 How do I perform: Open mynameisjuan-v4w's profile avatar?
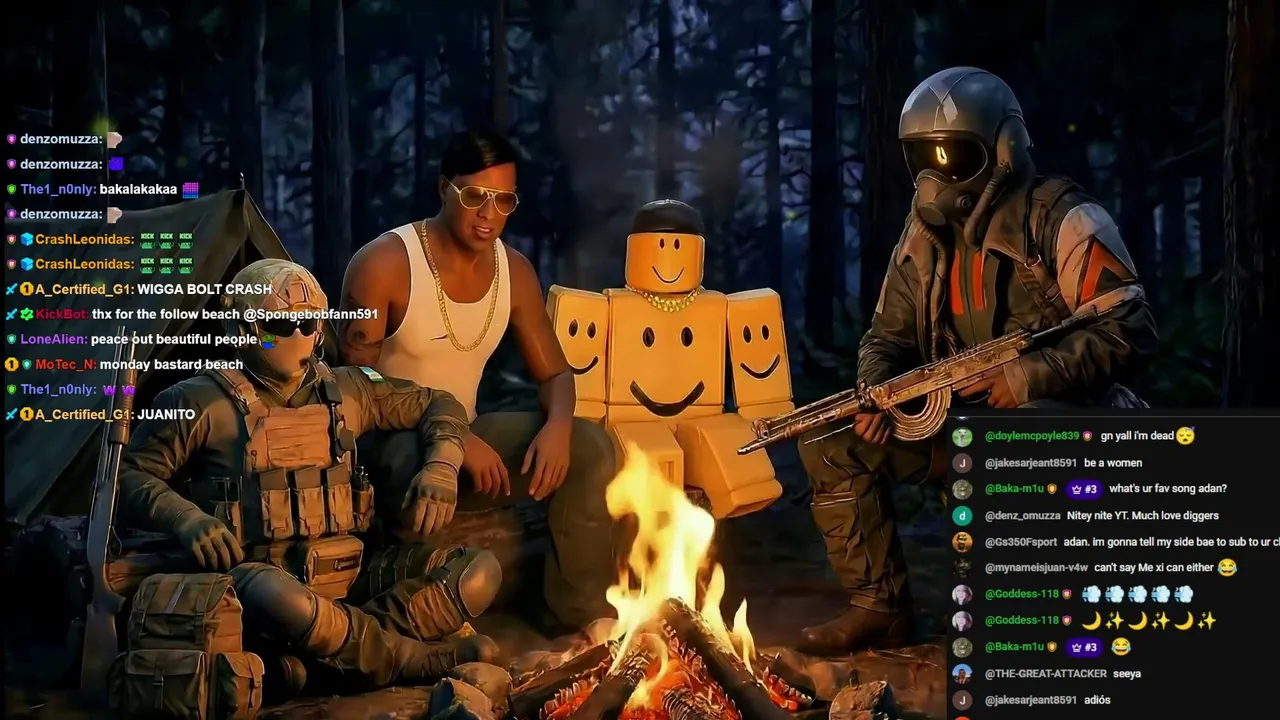pyautogui.click(x=962, y=568)
